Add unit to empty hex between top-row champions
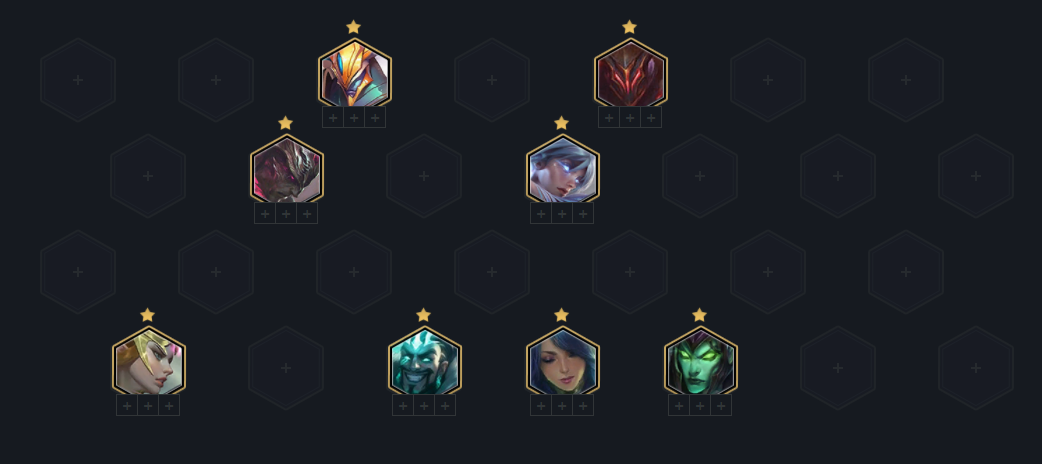This screenshot has height=464, width=1042. [x=492, y=80]
